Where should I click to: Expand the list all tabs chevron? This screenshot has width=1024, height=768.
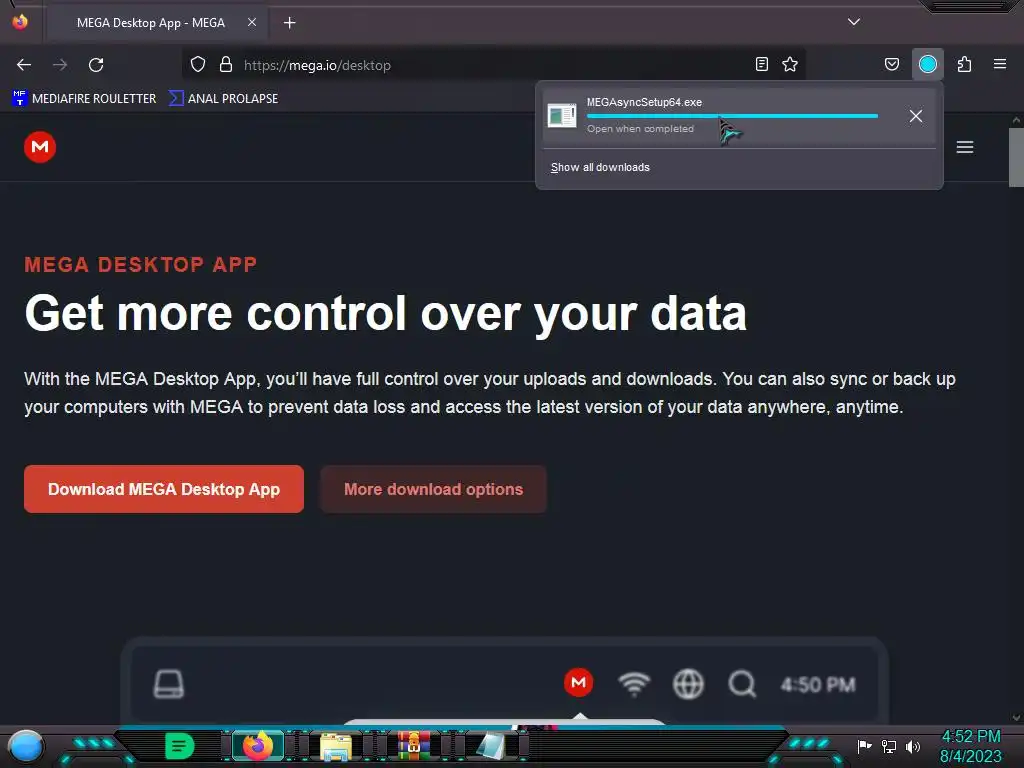tap(854, 22)
